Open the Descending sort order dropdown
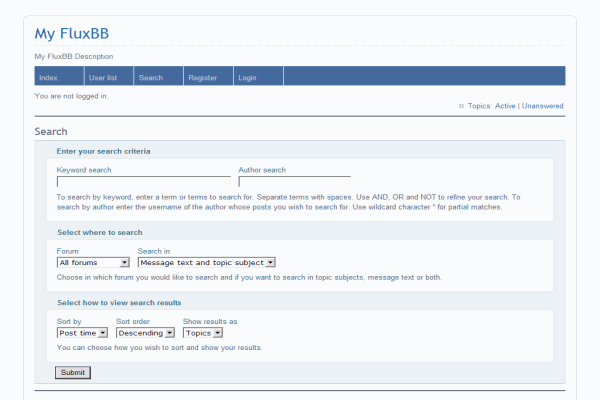The width and height of the screenshot is (600, 400). tap(145, 333)
